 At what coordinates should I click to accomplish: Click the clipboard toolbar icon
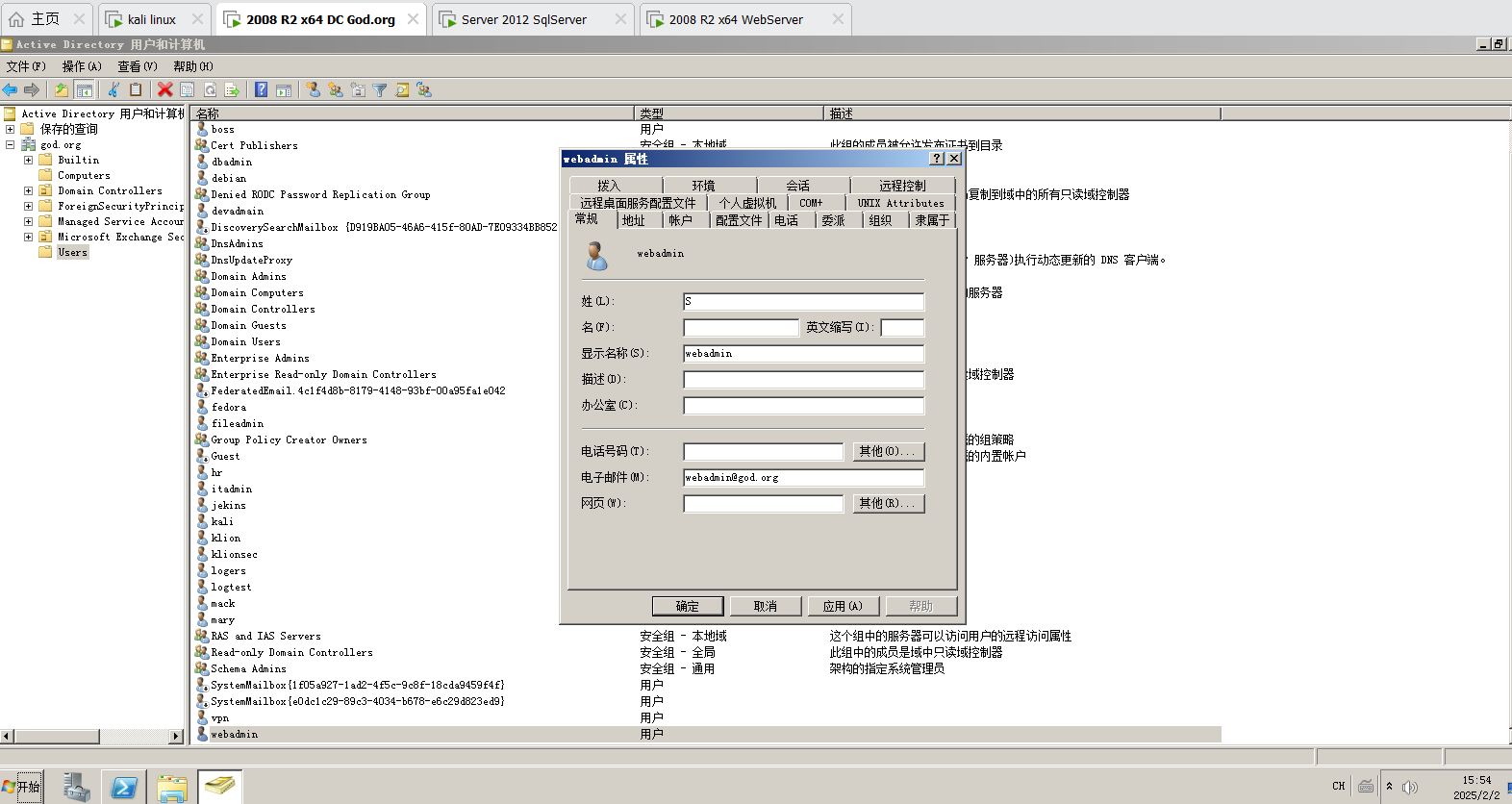136,89
